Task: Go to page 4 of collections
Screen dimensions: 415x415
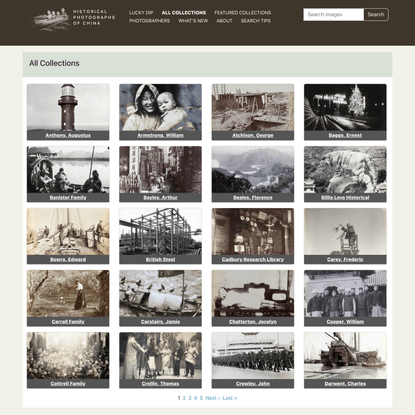Action: [x=195, y=398]
